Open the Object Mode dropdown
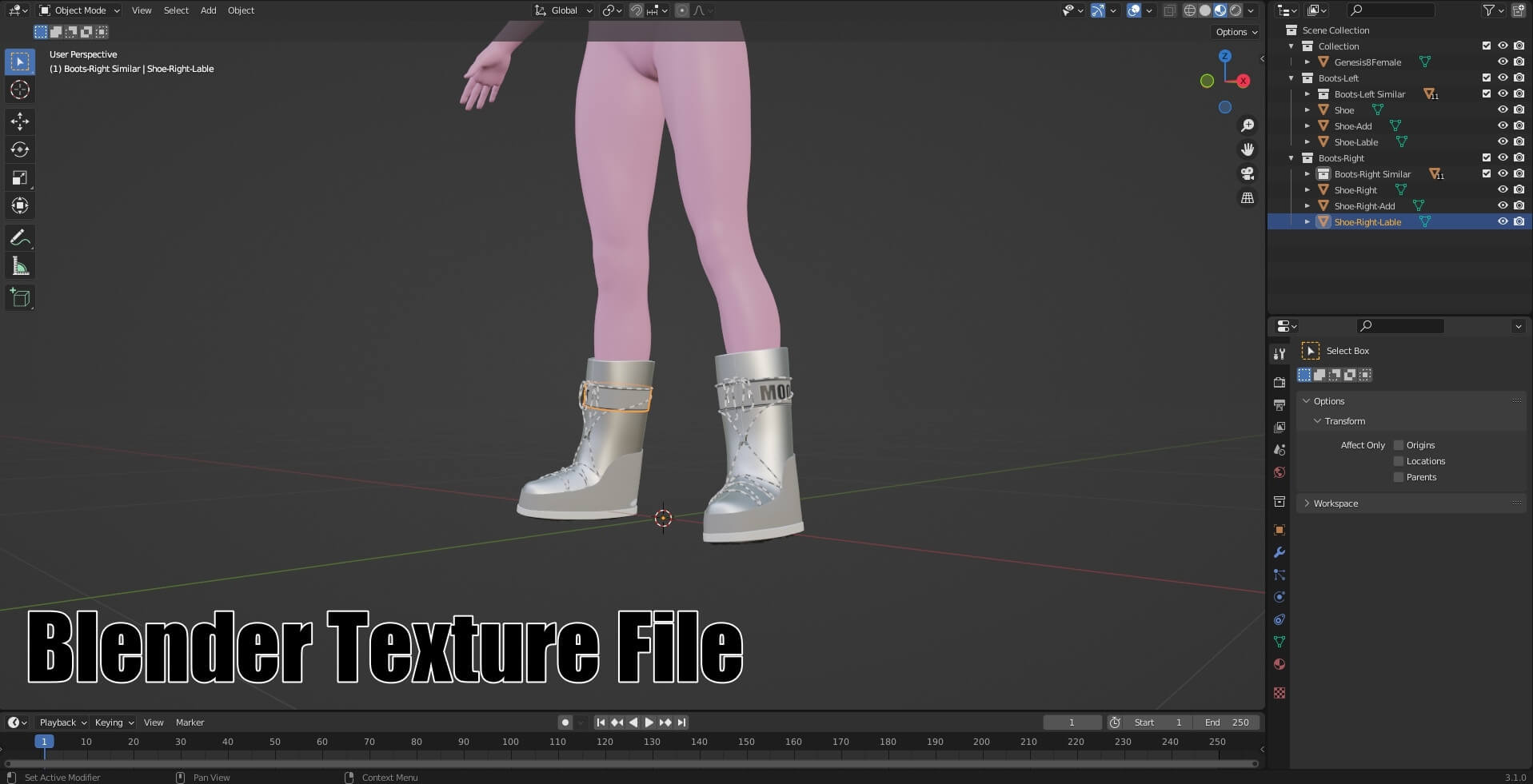The image size is (1533, 784). [79, 10]
